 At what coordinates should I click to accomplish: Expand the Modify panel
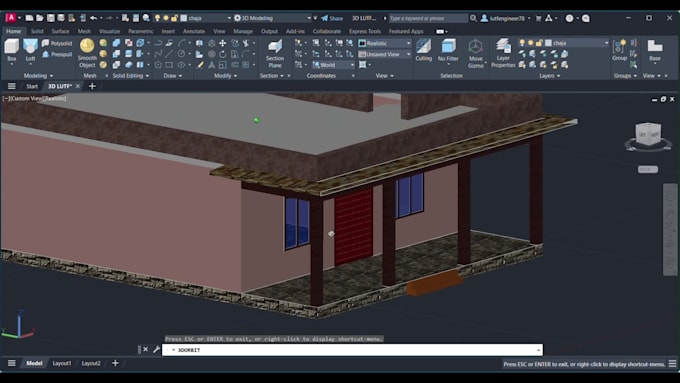tap(226, 76)
